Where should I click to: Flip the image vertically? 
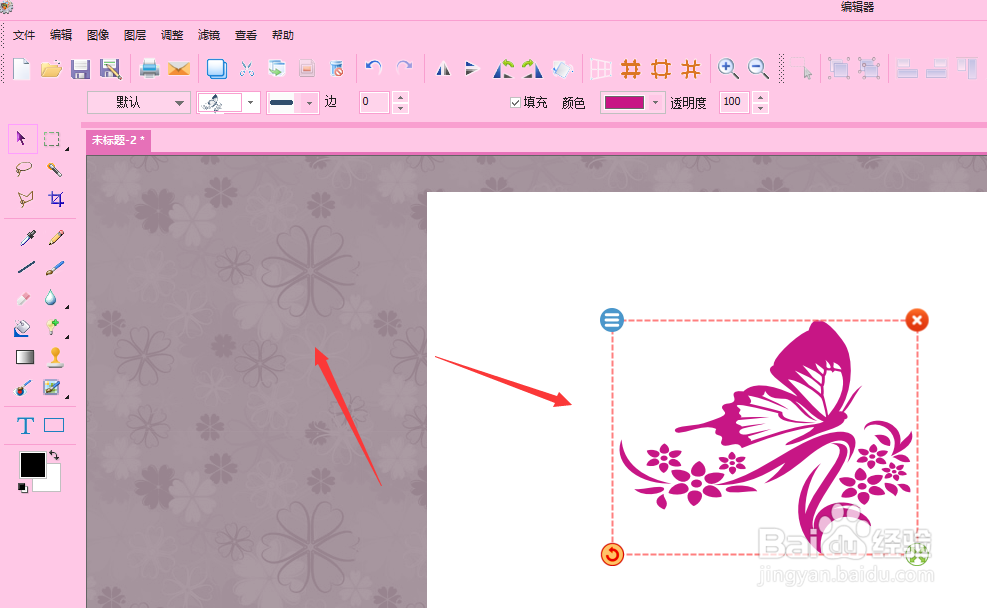coord(471,69)
